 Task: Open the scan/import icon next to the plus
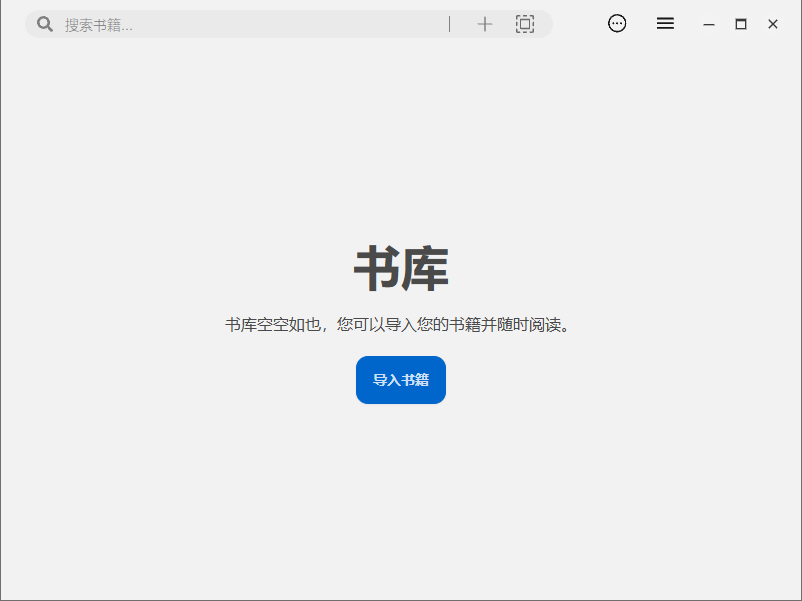[525, 23]
